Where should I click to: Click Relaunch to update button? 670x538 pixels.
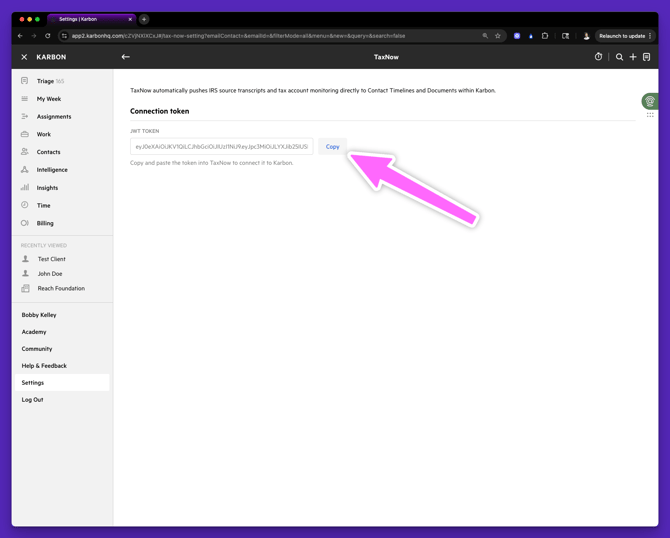coord(624,36)
